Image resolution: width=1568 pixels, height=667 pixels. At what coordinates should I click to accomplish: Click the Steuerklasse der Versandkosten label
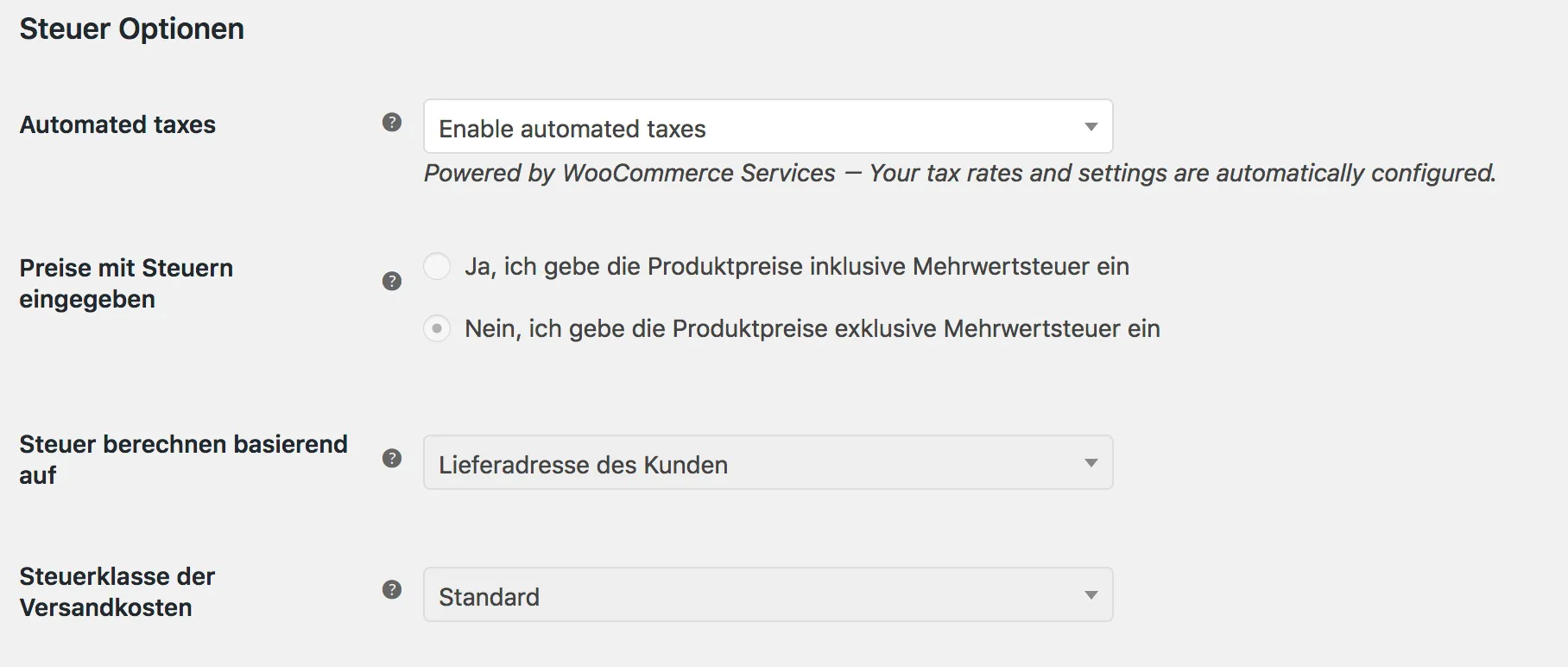(117, 592)
